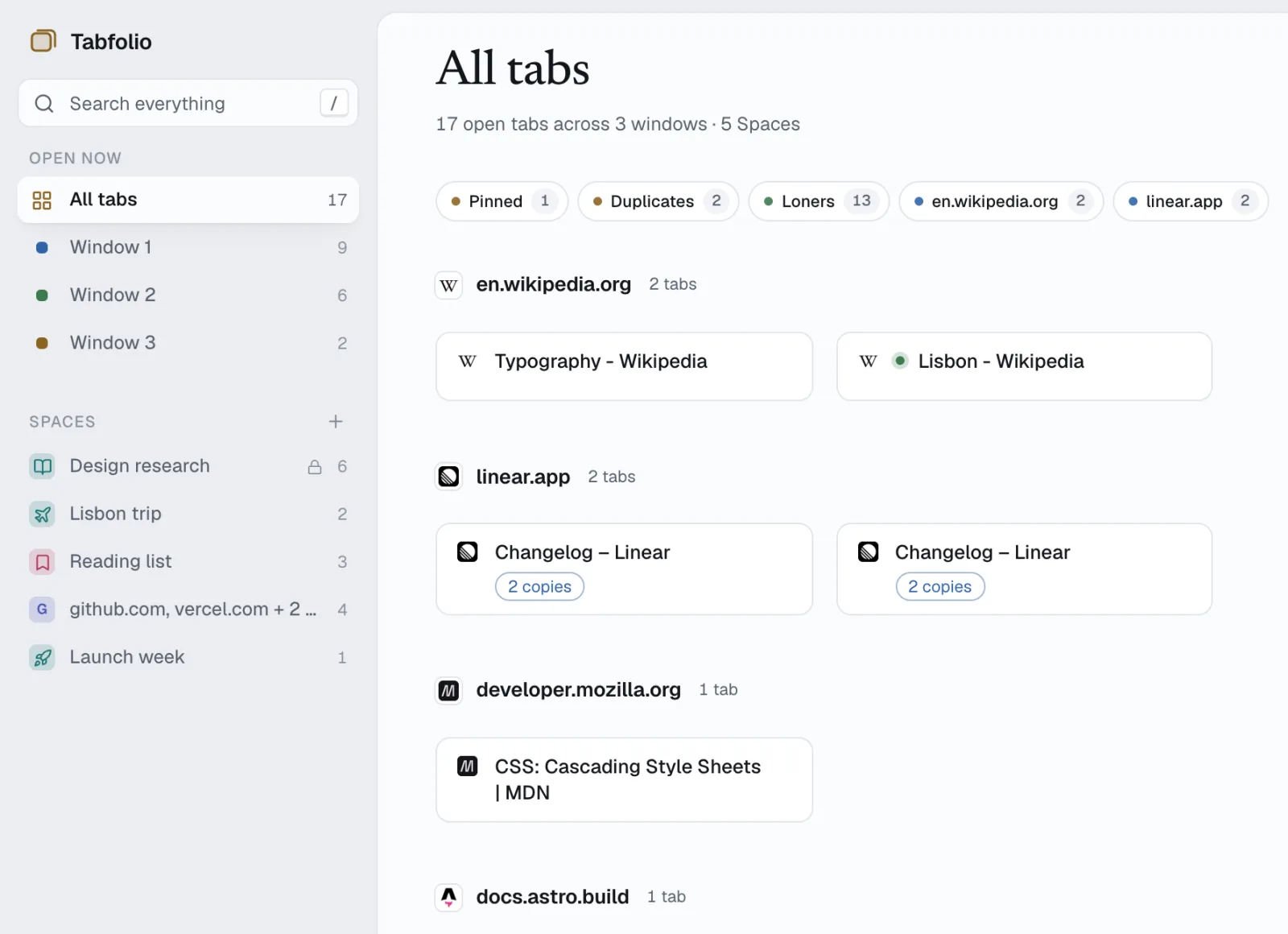Click the blue Window 1 color dot
This screenshot has width=1288, height=934.
42,248
